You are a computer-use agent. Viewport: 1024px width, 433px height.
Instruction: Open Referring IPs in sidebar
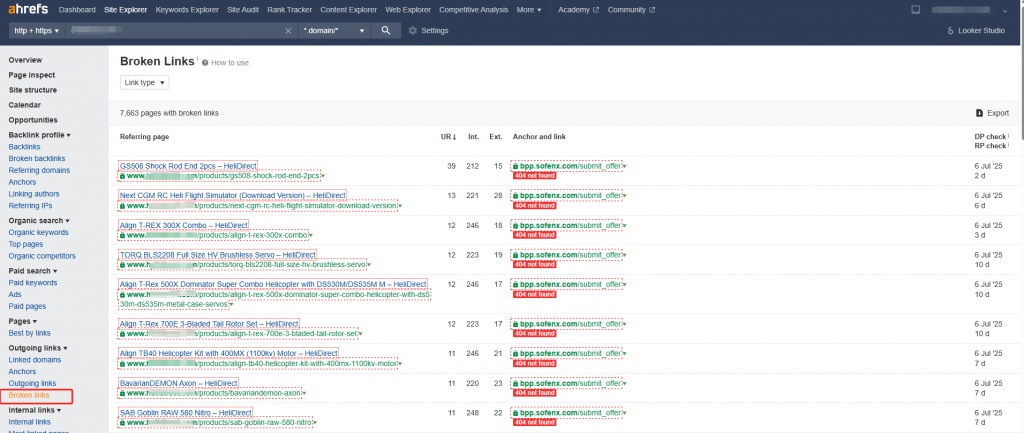coord(30,206)
